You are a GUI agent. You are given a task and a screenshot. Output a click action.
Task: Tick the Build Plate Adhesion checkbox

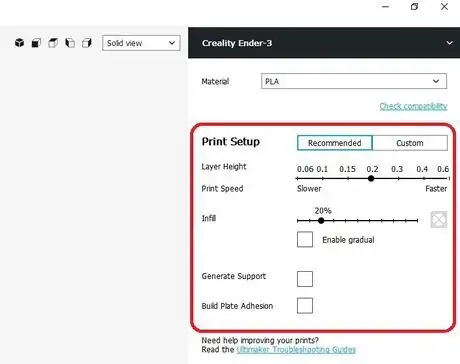tap(305, 306)
